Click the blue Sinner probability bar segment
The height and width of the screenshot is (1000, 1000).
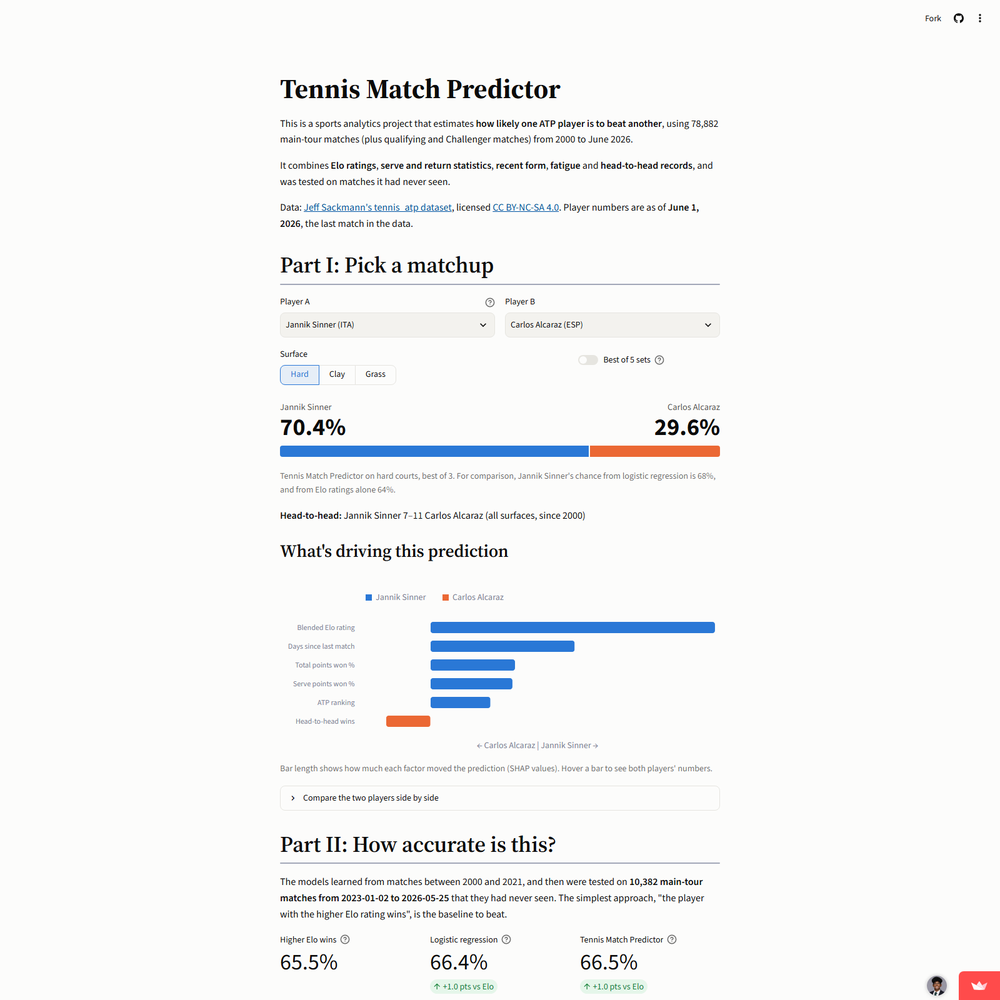[434, 452]
